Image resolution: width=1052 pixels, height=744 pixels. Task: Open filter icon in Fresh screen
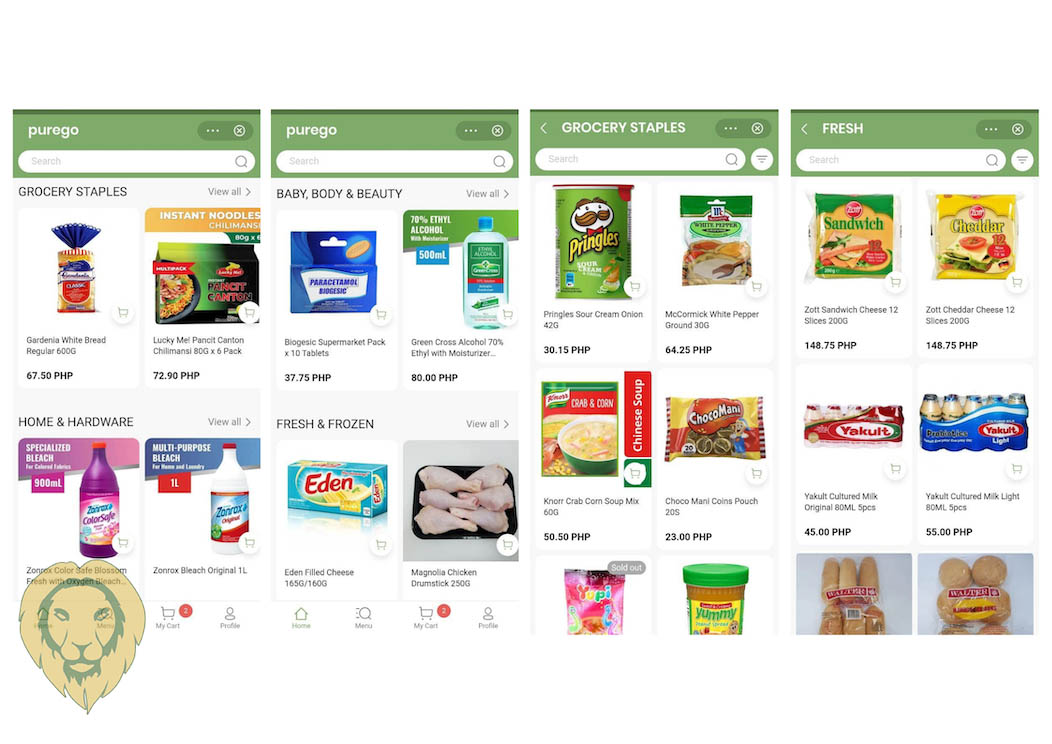(x=1022, y=160)
